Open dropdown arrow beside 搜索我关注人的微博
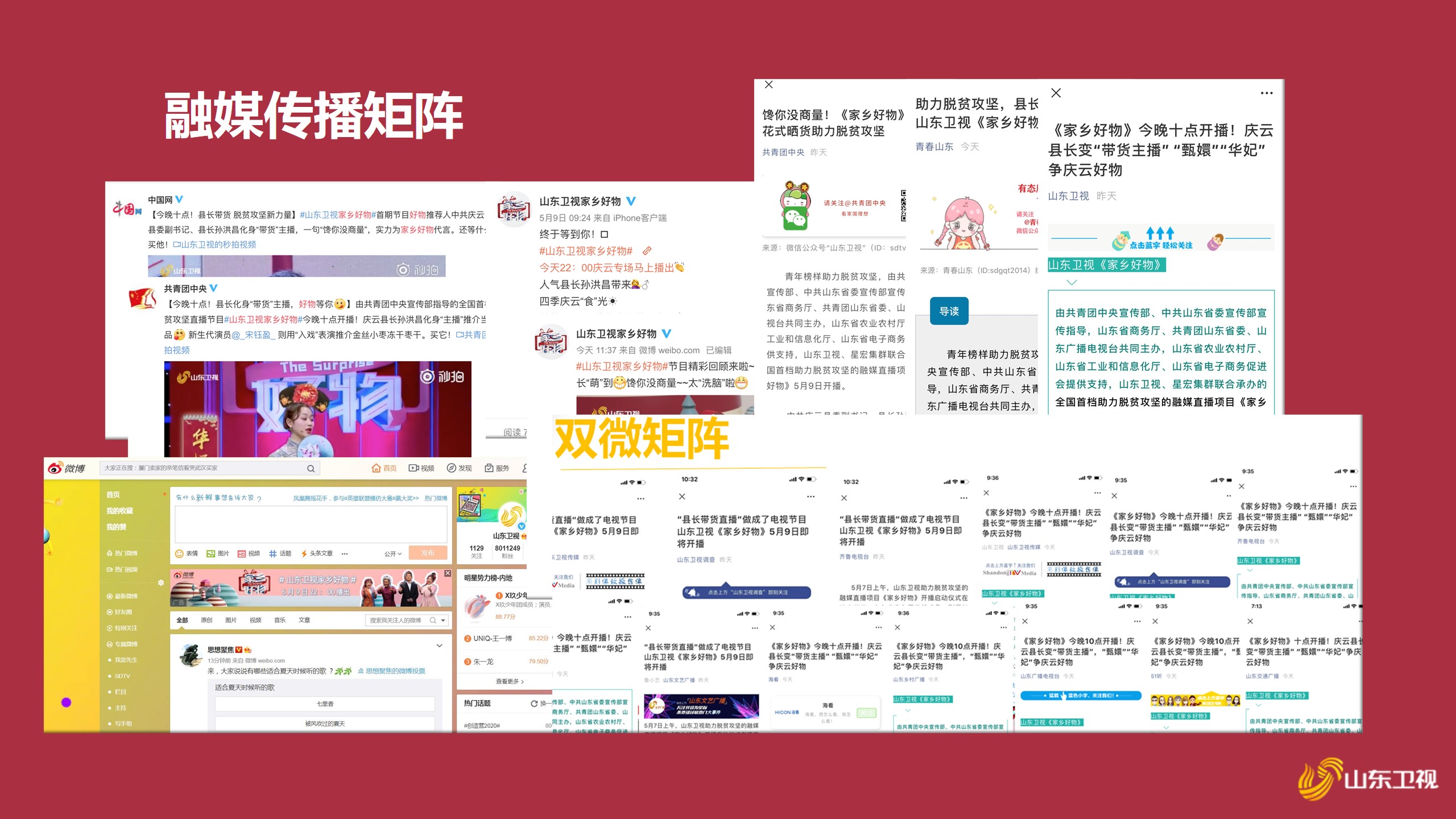This screenshot has height=819, width=1456. tap(443, 620)
